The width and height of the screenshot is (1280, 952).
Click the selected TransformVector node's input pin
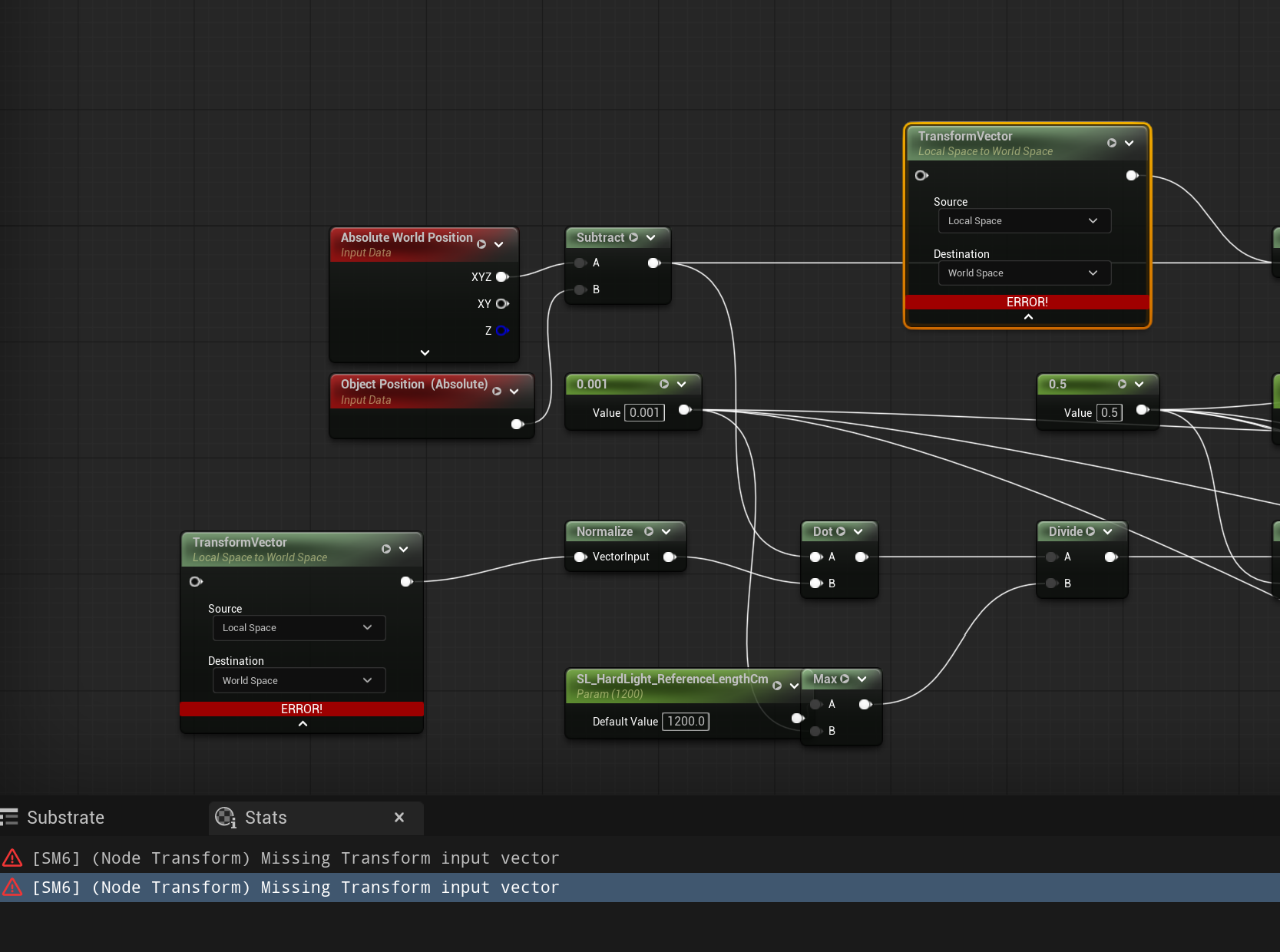pos(921,175)
